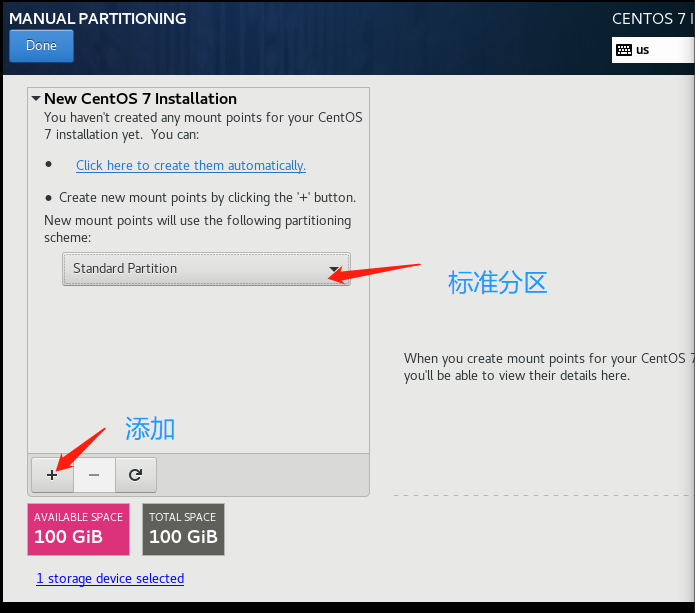Click the blue Done button

point(41,46)
